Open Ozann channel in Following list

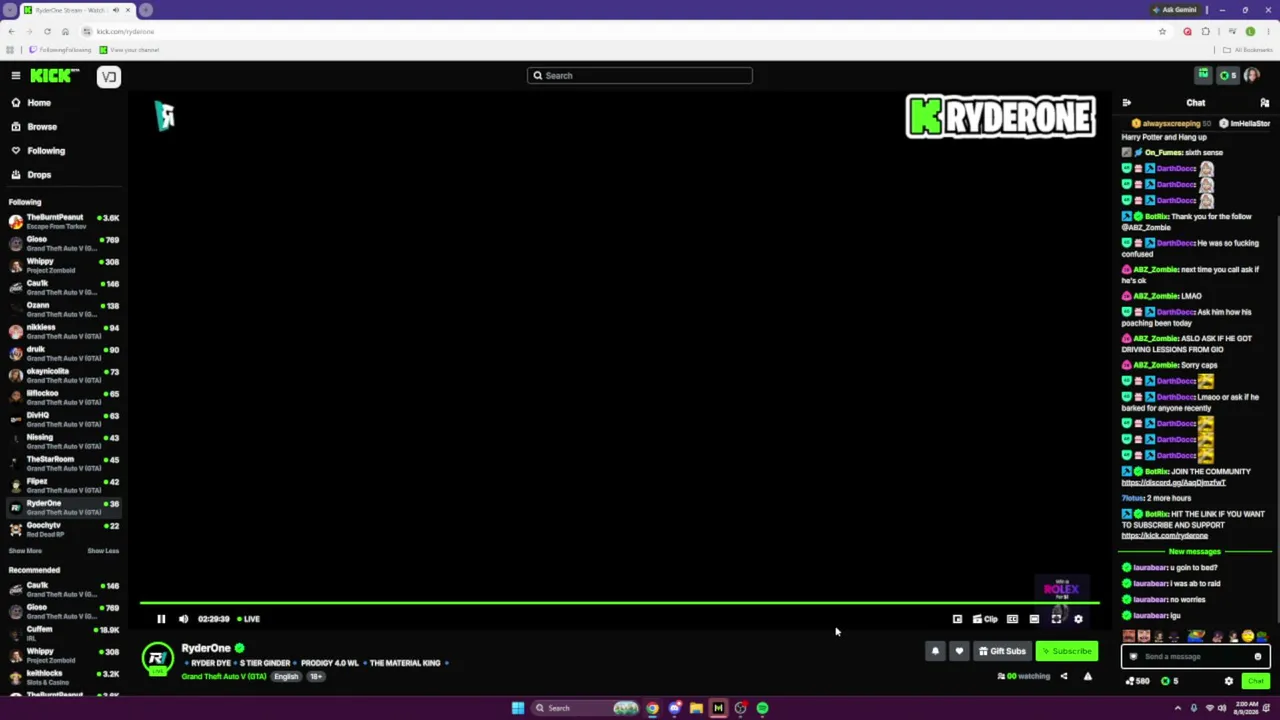[64, 309]
